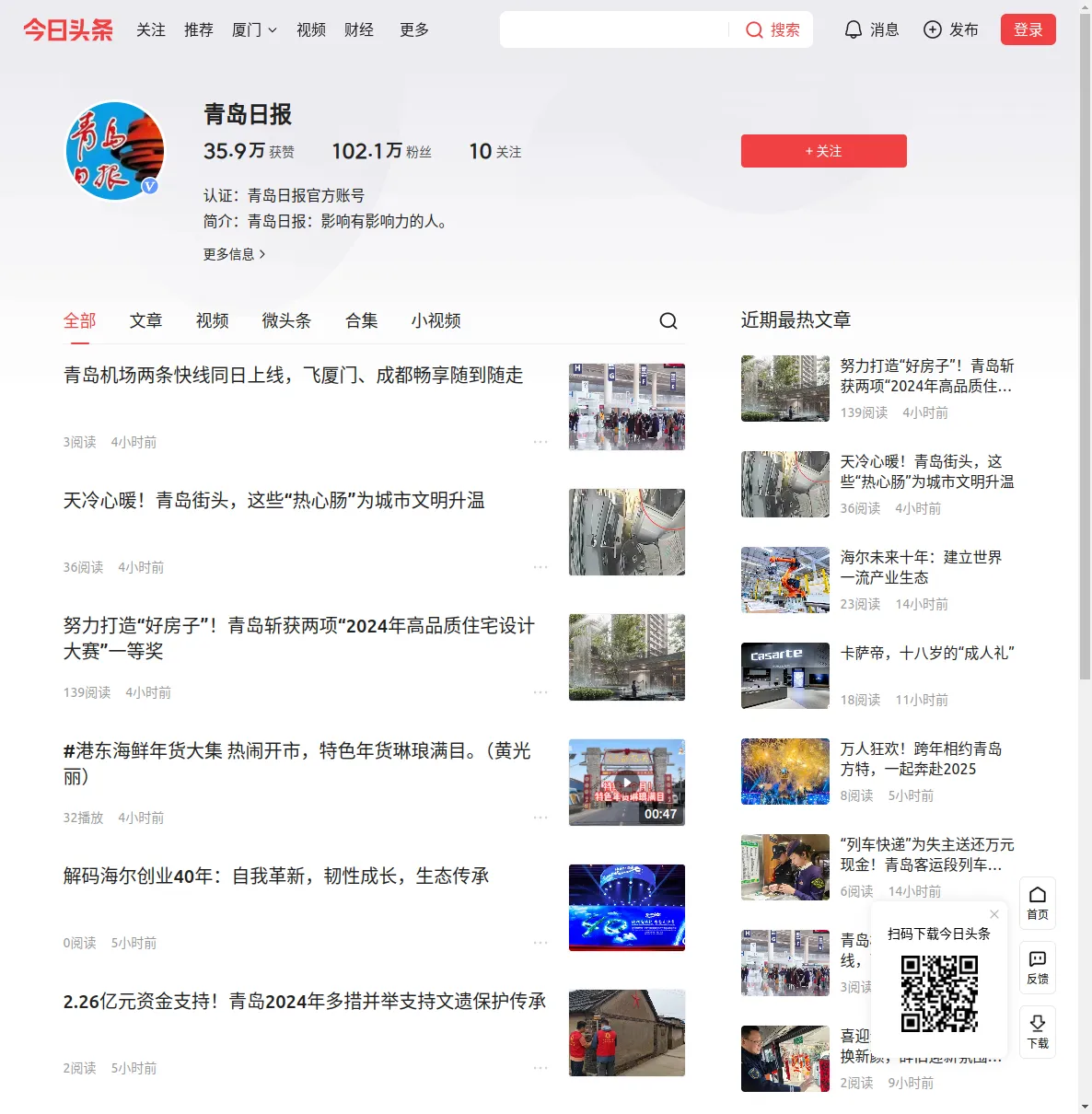Play the 港东海鲜年货大集 video thumbnail
1092x1114 pixels.
coord(627,783)
